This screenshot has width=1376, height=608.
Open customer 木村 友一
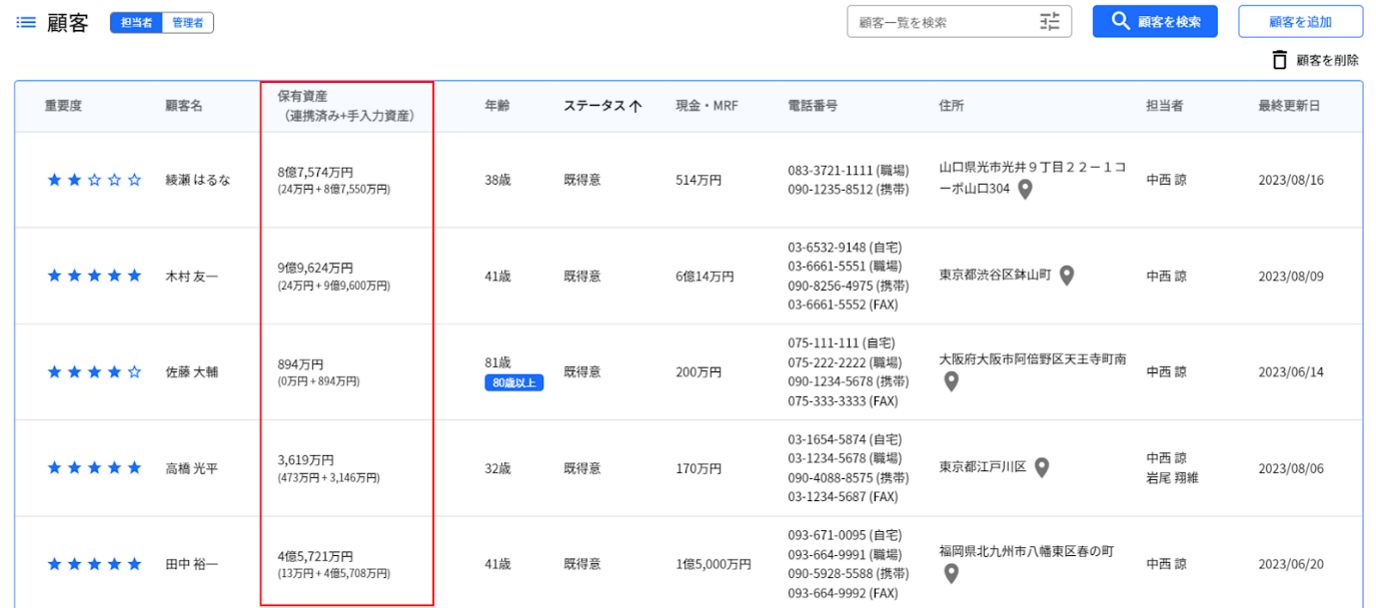coord(191,276)
